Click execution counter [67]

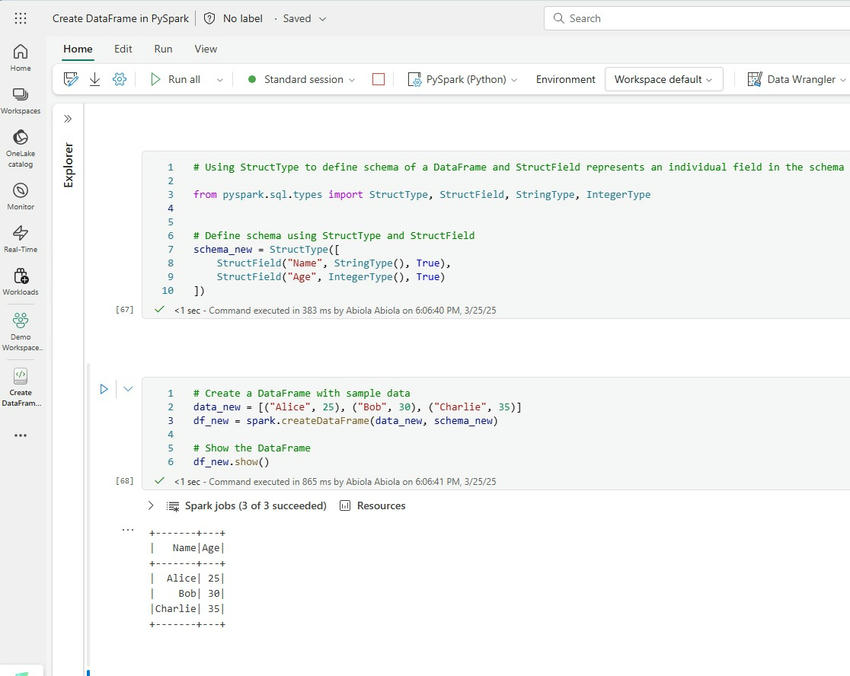[124, 310]
